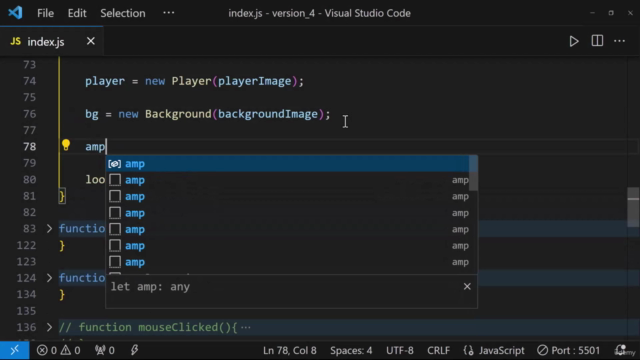Click the editor vertical scrollbar thumb

[x=633, y=207]
